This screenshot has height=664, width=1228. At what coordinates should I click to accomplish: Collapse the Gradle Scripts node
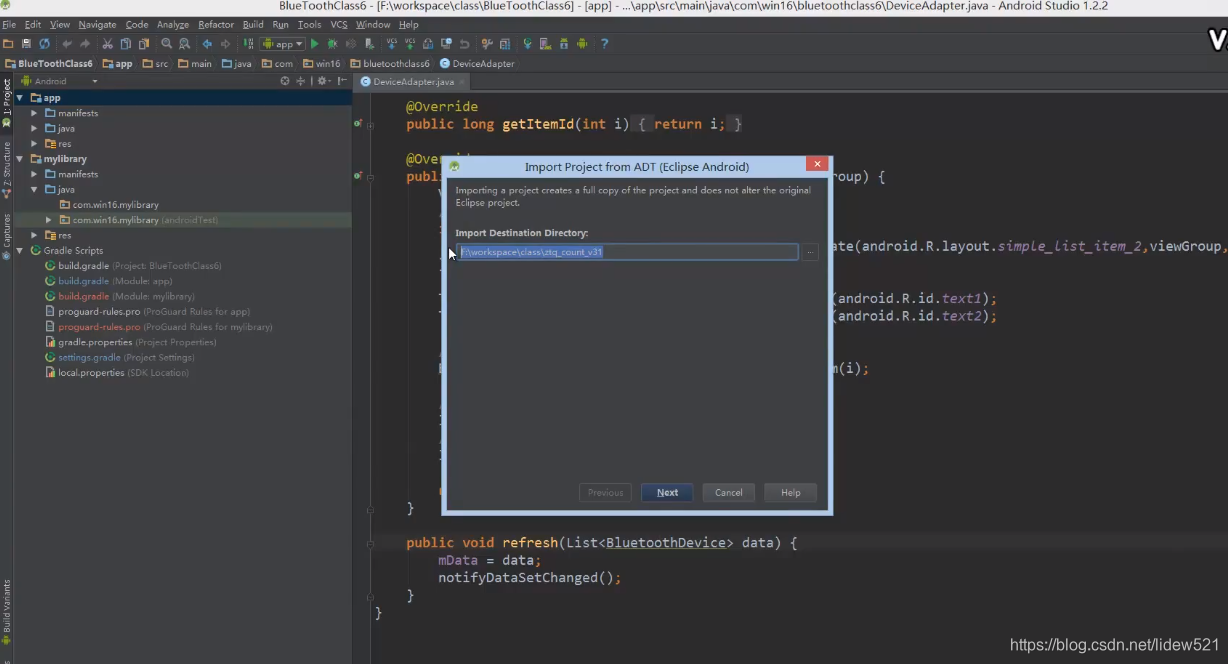[x=19, y=250]
